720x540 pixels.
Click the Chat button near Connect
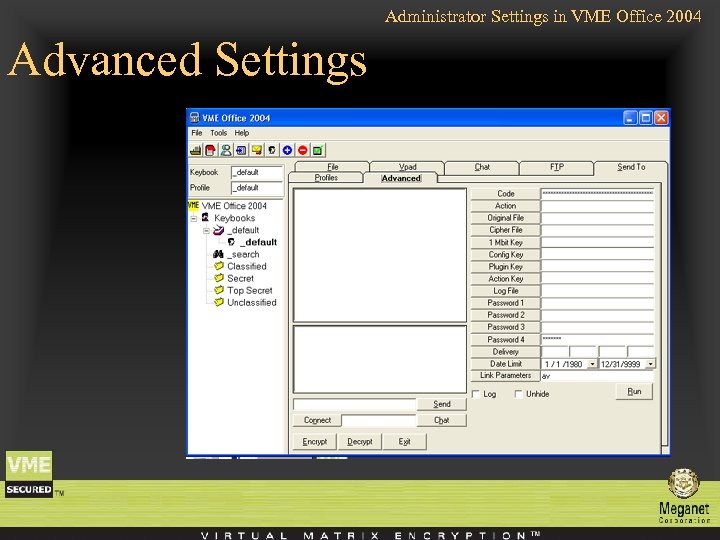(x=442, y=420)
